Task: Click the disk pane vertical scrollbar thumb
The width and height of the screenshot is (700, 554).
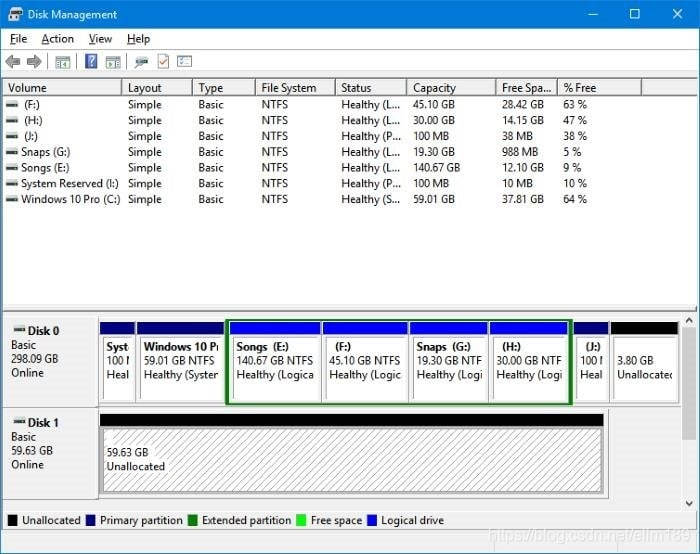Action: (x=689, y=384)
